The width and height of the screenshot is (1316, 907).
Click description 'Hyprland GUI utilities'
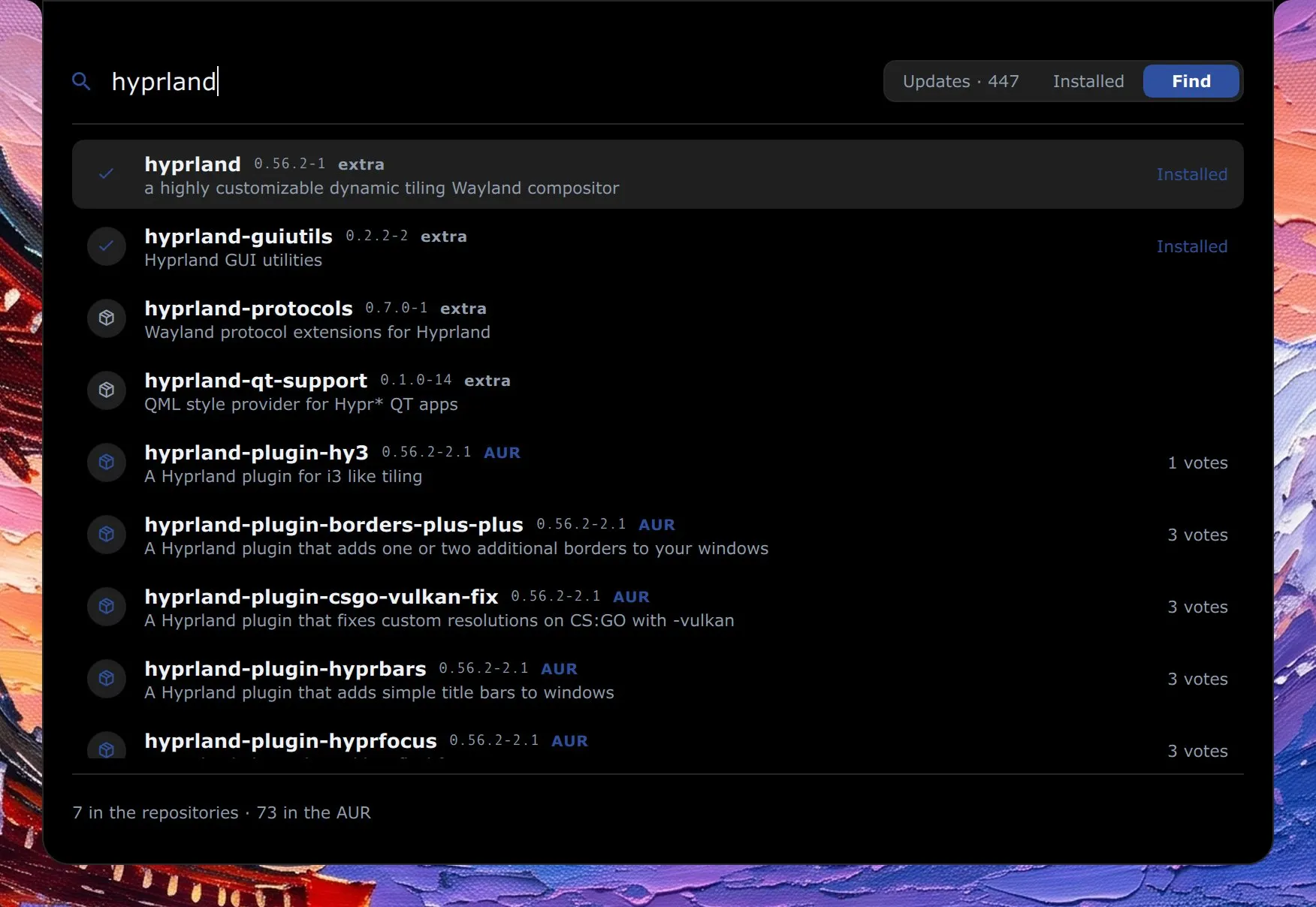pos(233,261)
